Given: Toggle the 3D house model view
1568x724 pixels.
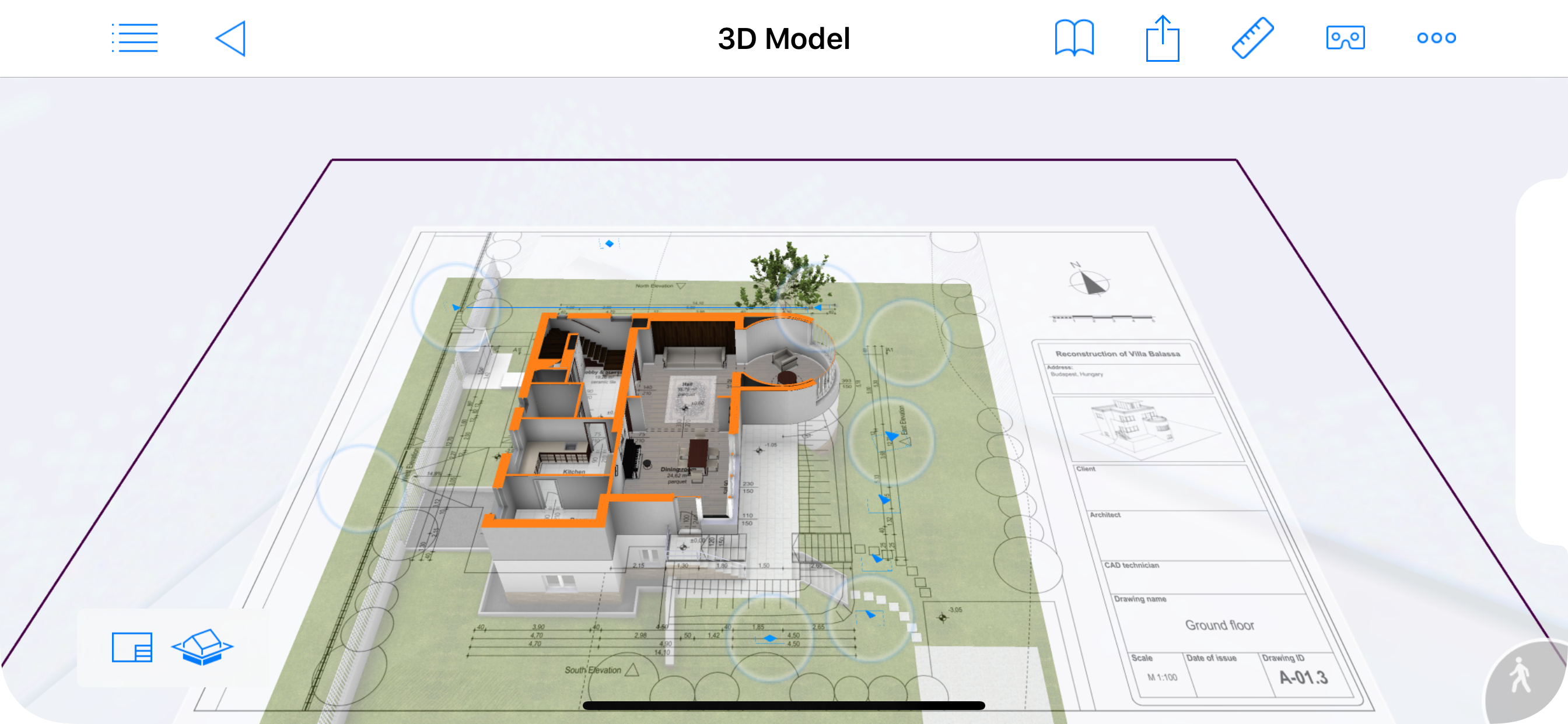Looking at the screenshot, I should pos(202,646).
